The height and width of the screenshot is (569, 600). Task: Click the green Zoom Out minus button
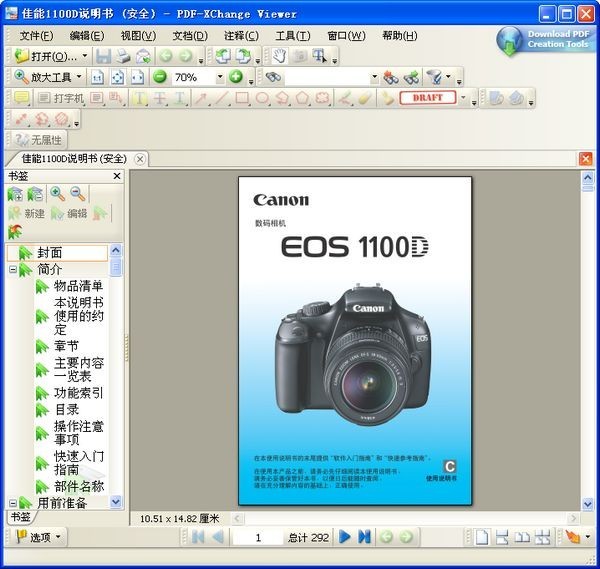point(160,77)
